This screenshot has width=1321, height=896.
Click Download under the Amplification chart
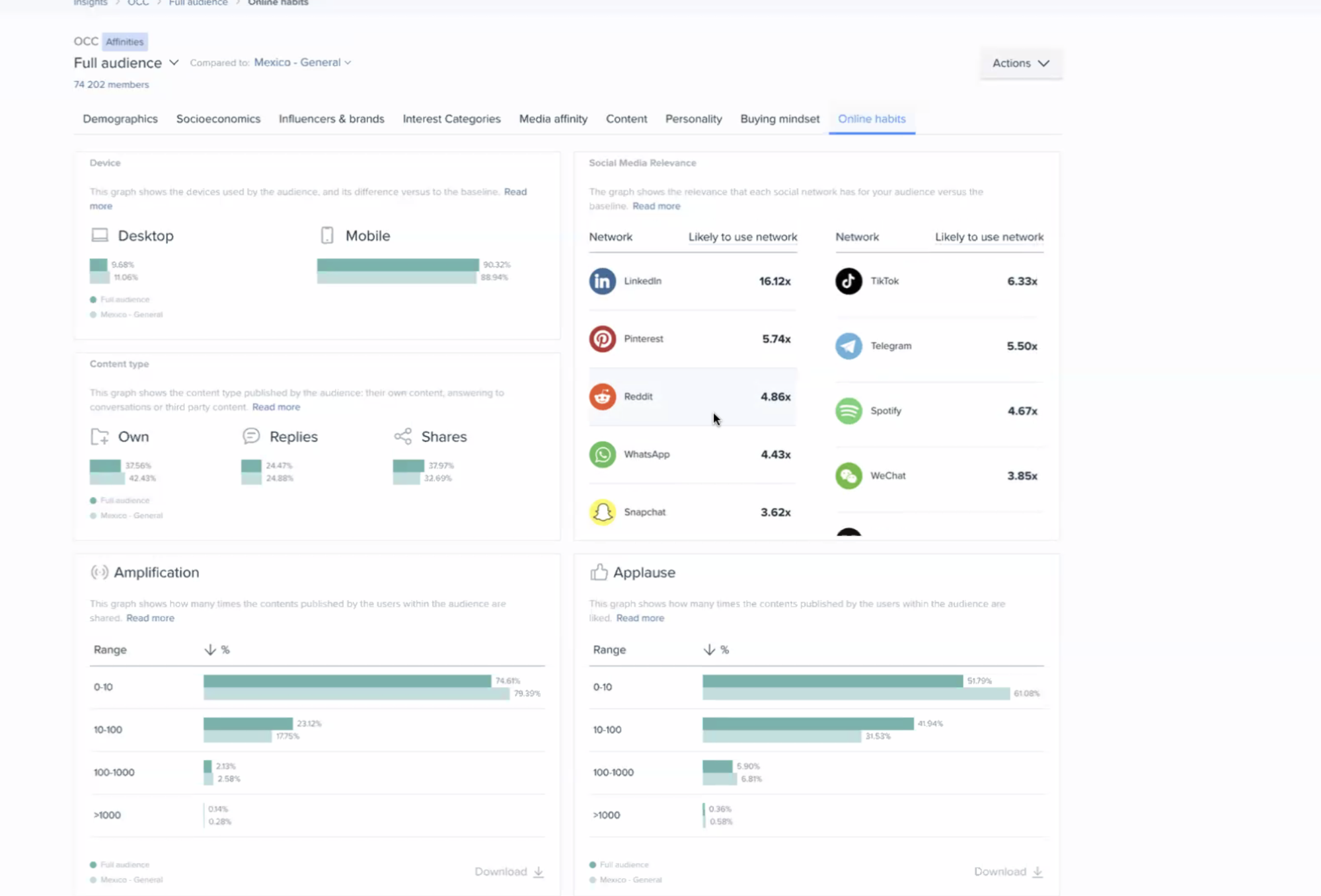pyautogui.click(x=509, y=872)
